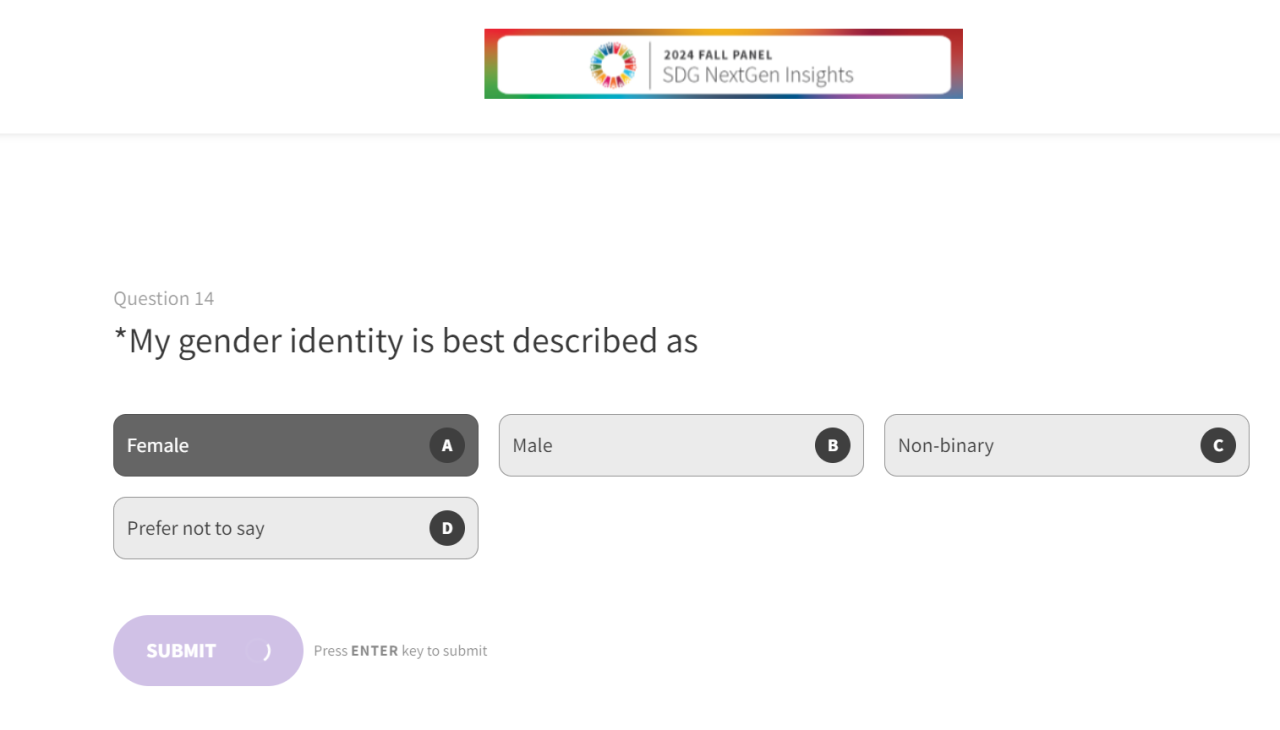Screen dimensions: 1280x730
Task: Pick the Non-binary answer
Action: 1040,445
